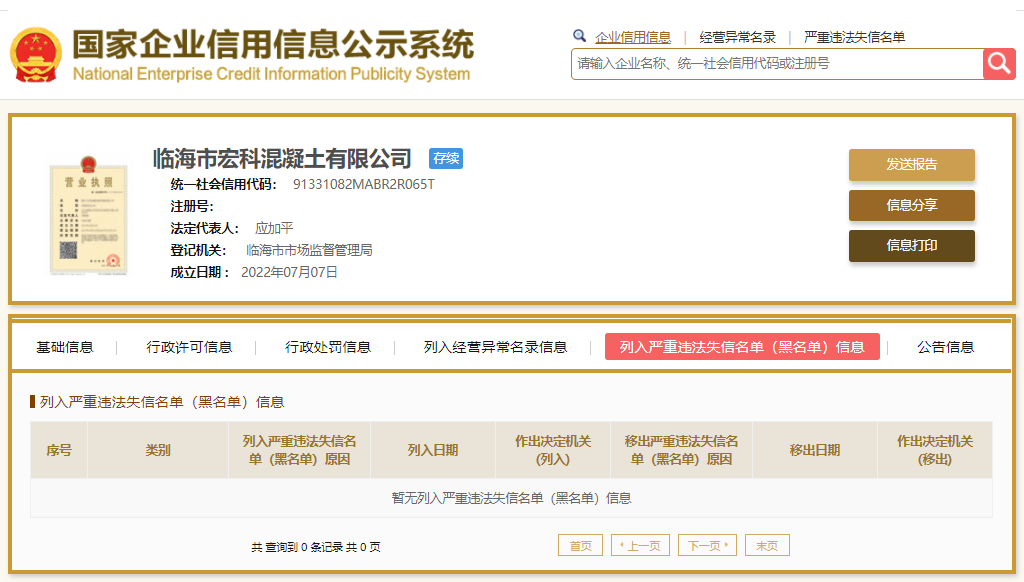
Task: Open the business license thumbnail image
Action: coord(88,216)
